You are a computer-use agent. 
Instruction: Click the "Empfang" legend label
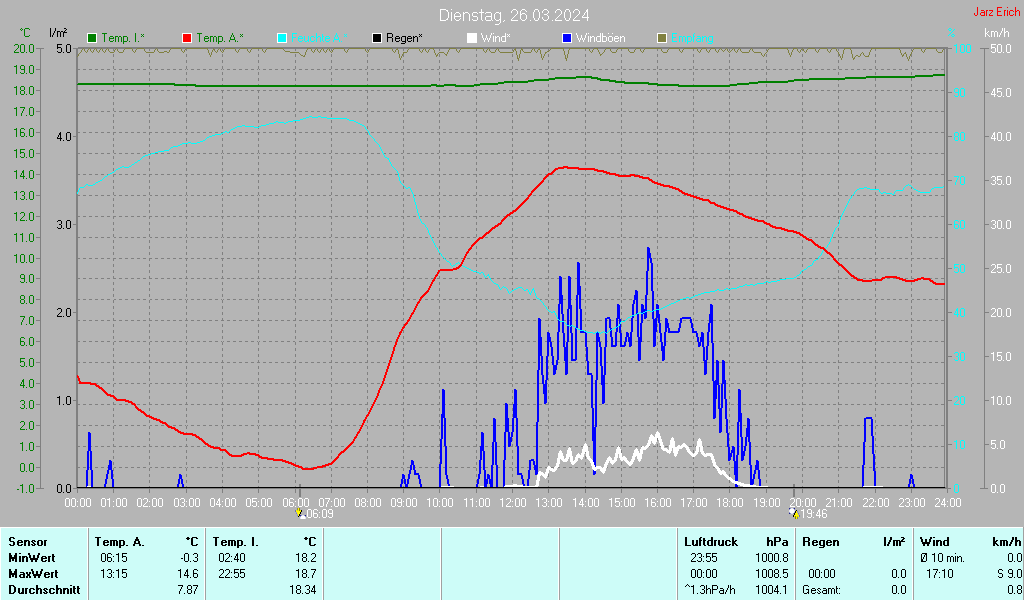[x=692, y=38]
